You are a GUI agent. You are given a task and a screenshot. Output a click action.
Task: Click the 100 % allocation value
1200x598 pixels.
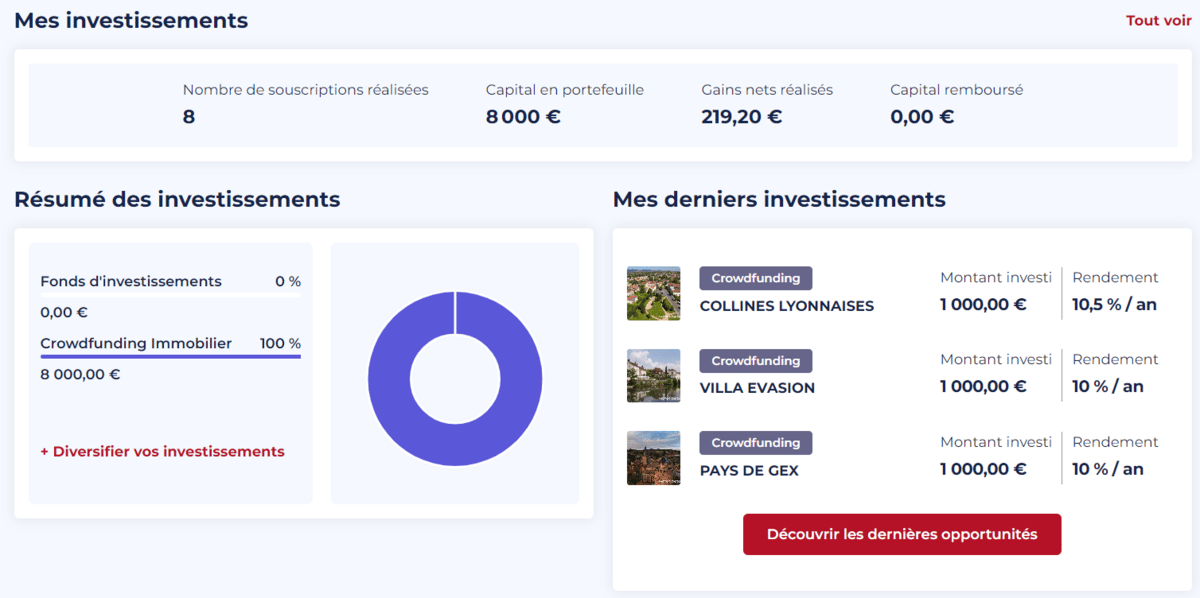280,343
